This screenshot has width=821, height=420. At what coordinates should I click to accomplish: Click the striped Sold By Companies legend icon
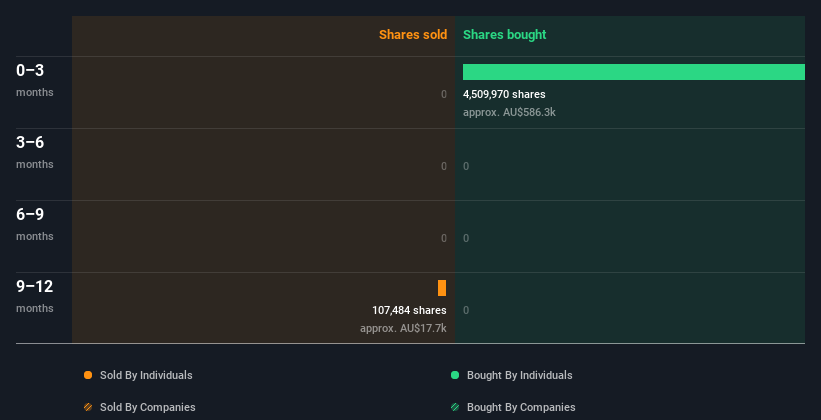(88, 407)
